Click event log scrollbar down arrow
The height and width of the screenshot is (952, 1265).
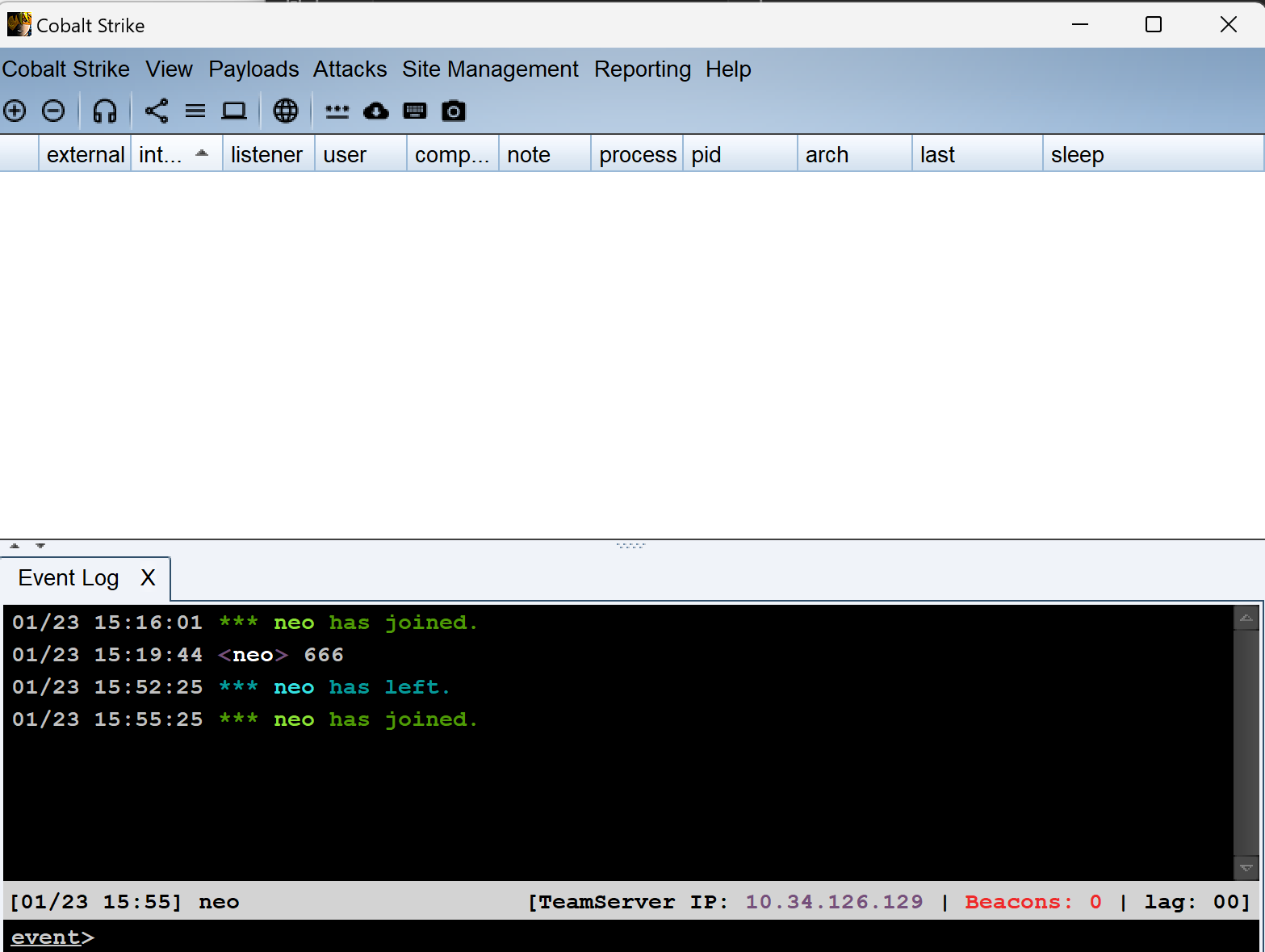coord(1246,868)
